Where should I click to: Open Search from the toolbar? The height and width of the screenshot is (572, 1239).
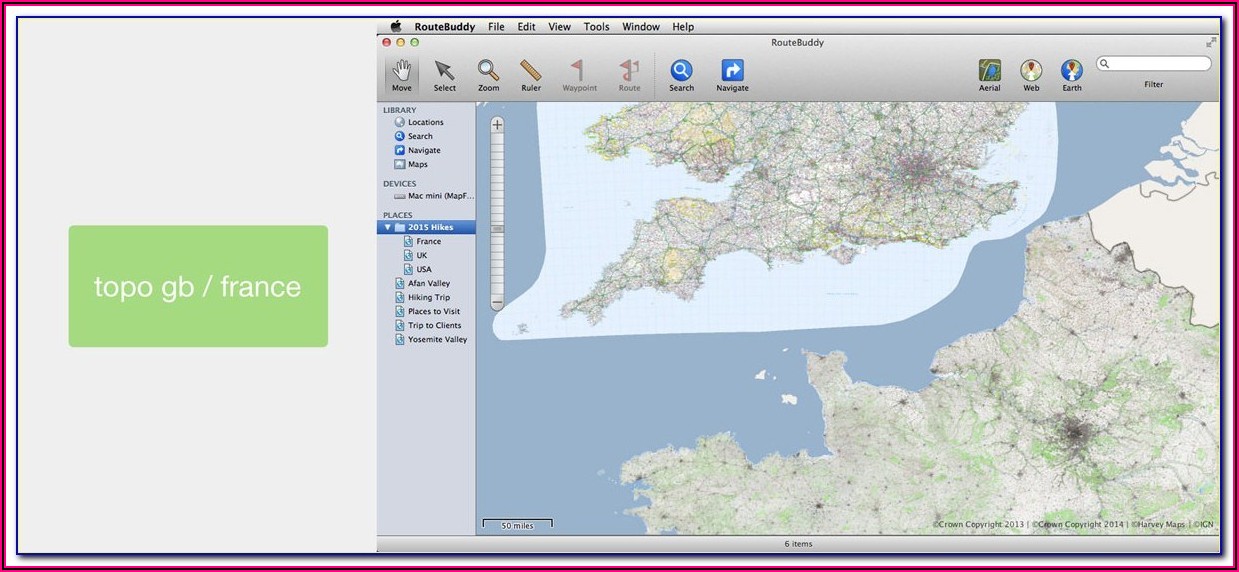[x=681, y=72]
